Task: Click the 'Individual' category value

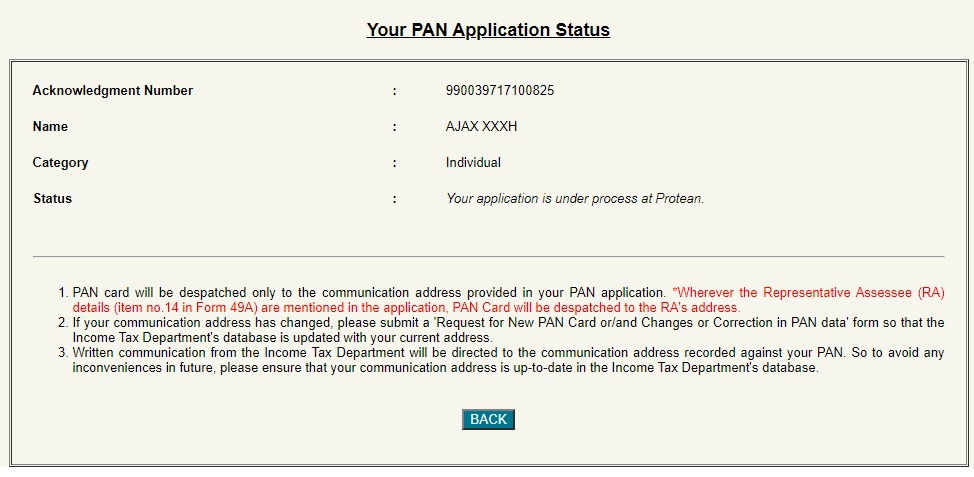Action: 473,163
